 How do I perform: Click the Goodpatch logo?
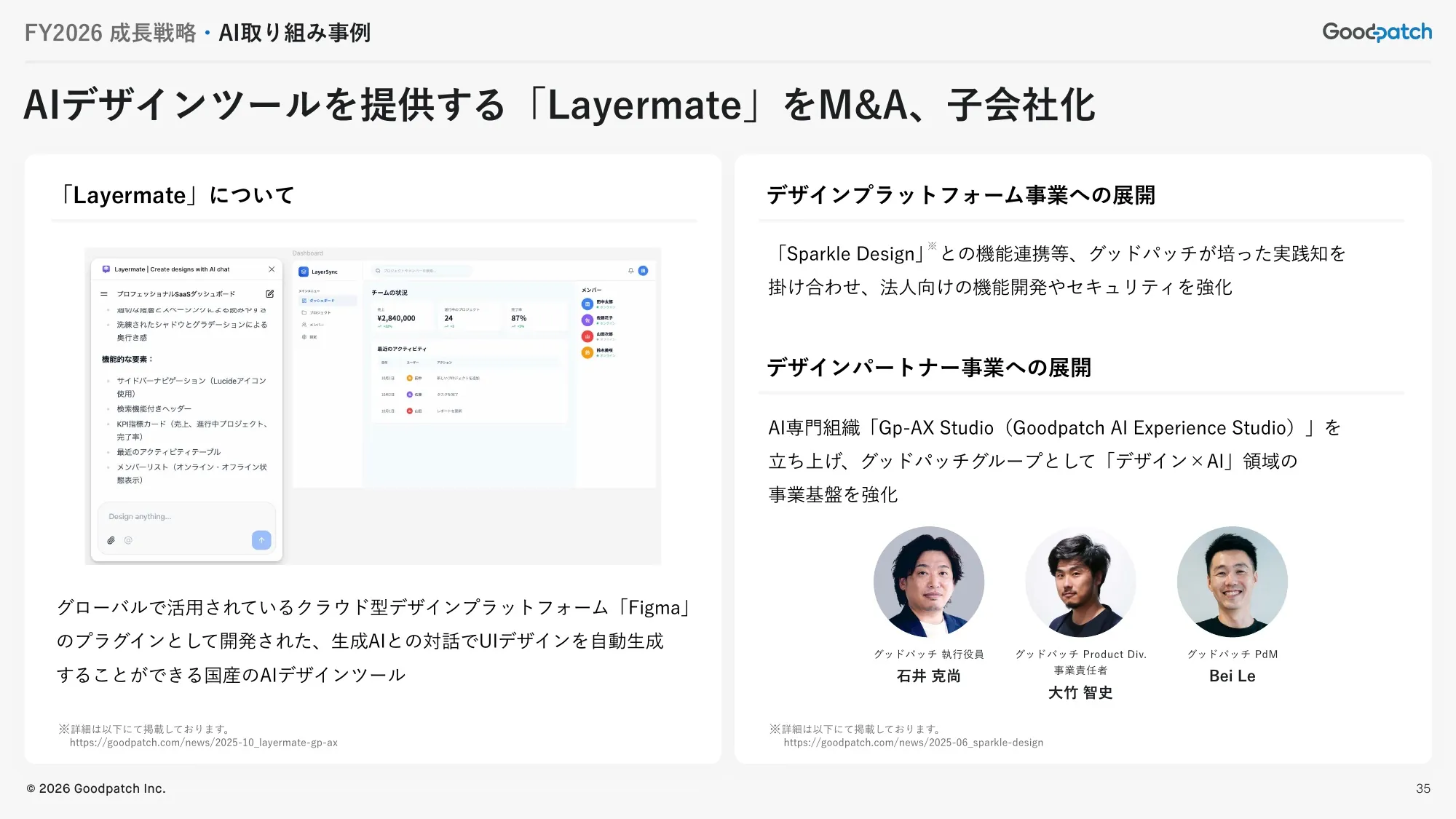tap(1377, 32)
